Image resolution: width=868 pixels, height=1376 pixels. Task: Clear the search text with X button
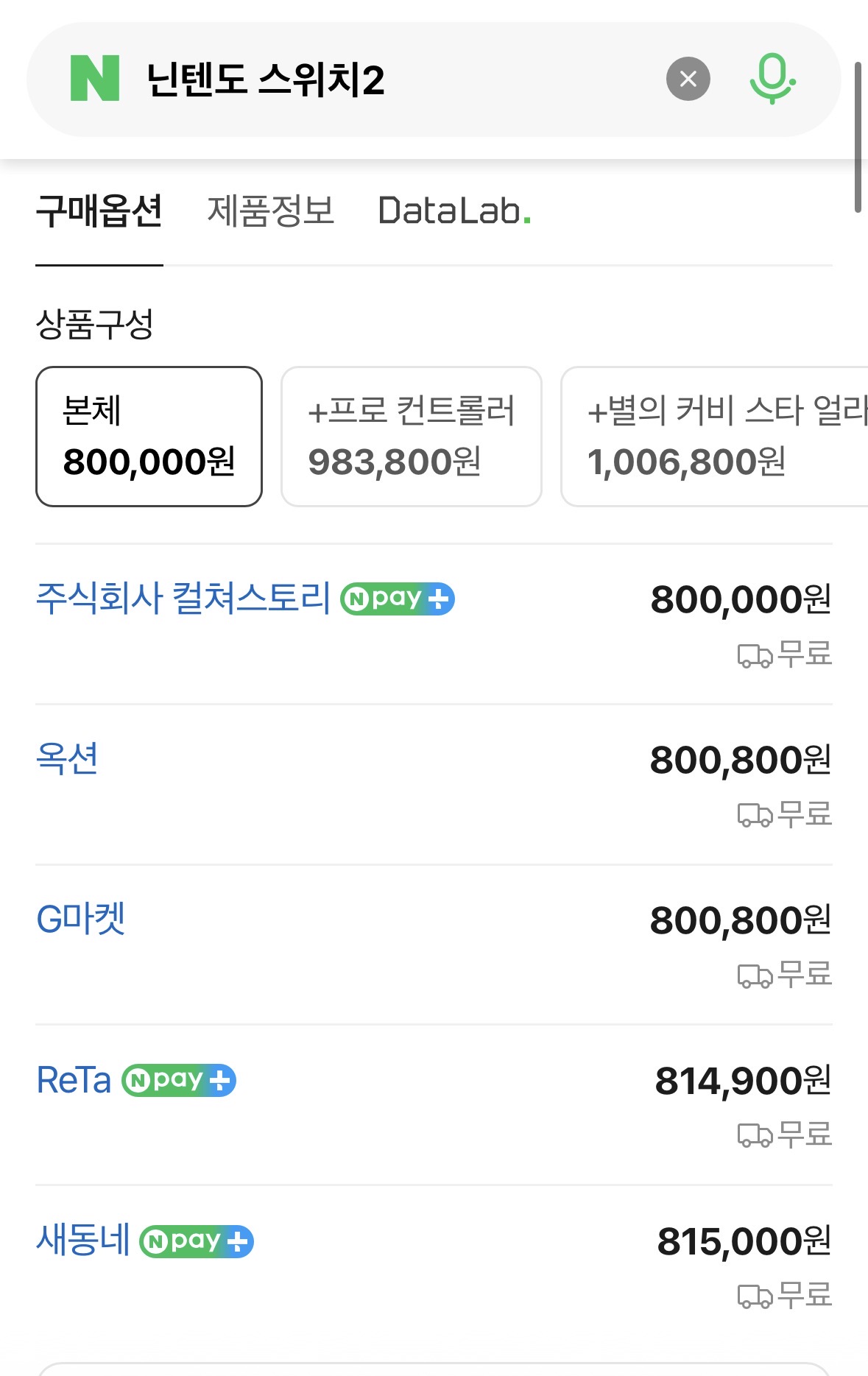tap(688, 79)
